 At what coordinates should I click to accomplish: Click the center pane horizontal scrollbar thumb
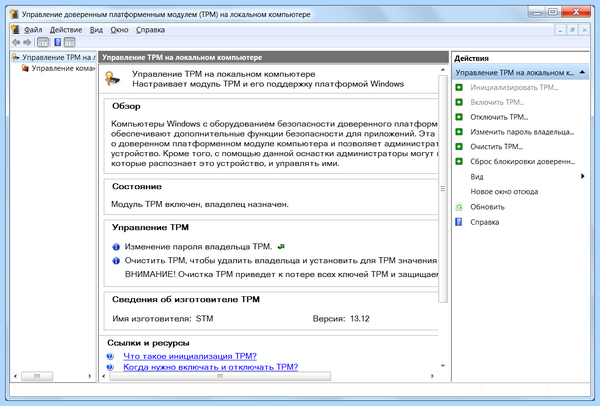click(x=220, y=376)
